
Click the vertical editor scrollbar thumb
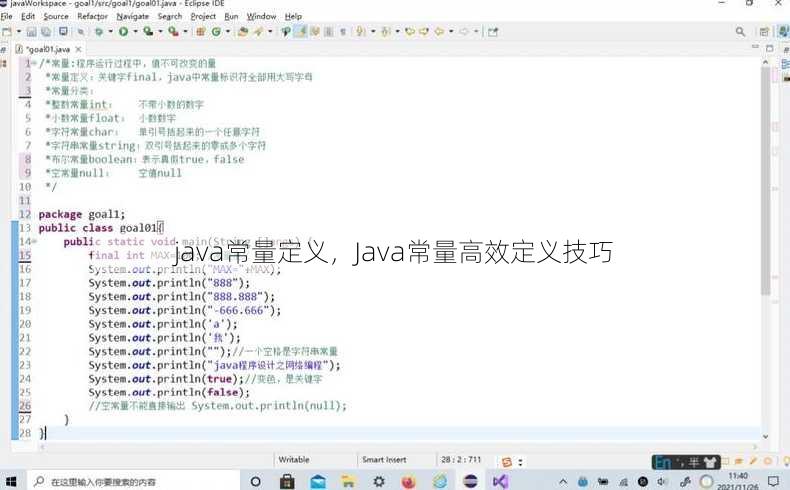(766, 181)
